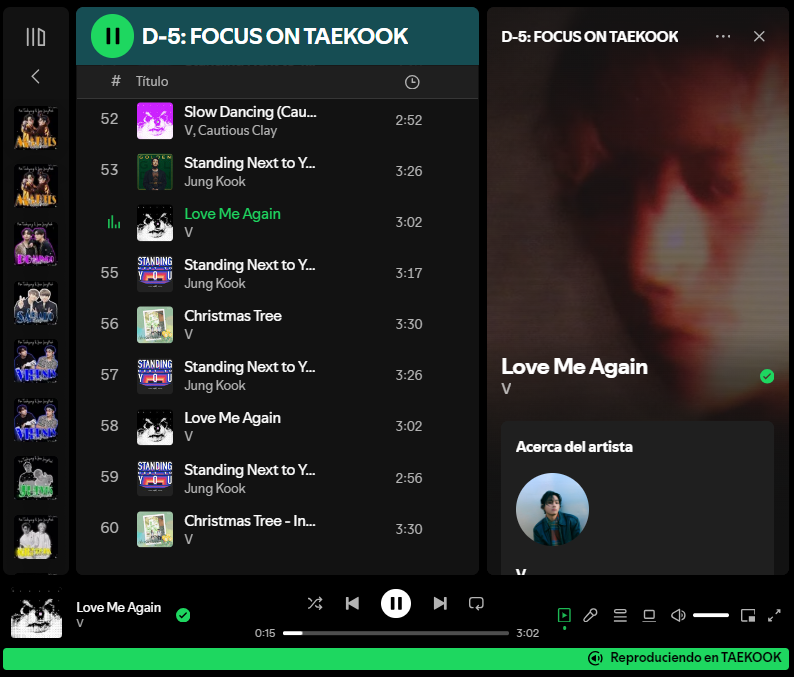Skip to the next track
Viewport: 794px width, 677px height.
point(440,603)
